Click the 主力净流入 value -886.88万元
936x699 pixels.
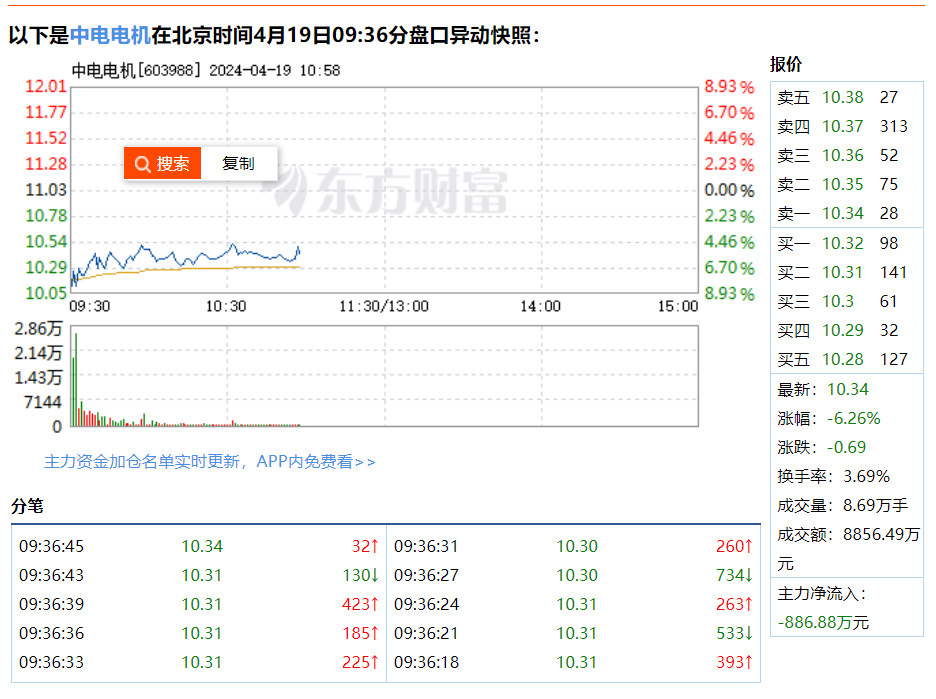tap(823, 623)
